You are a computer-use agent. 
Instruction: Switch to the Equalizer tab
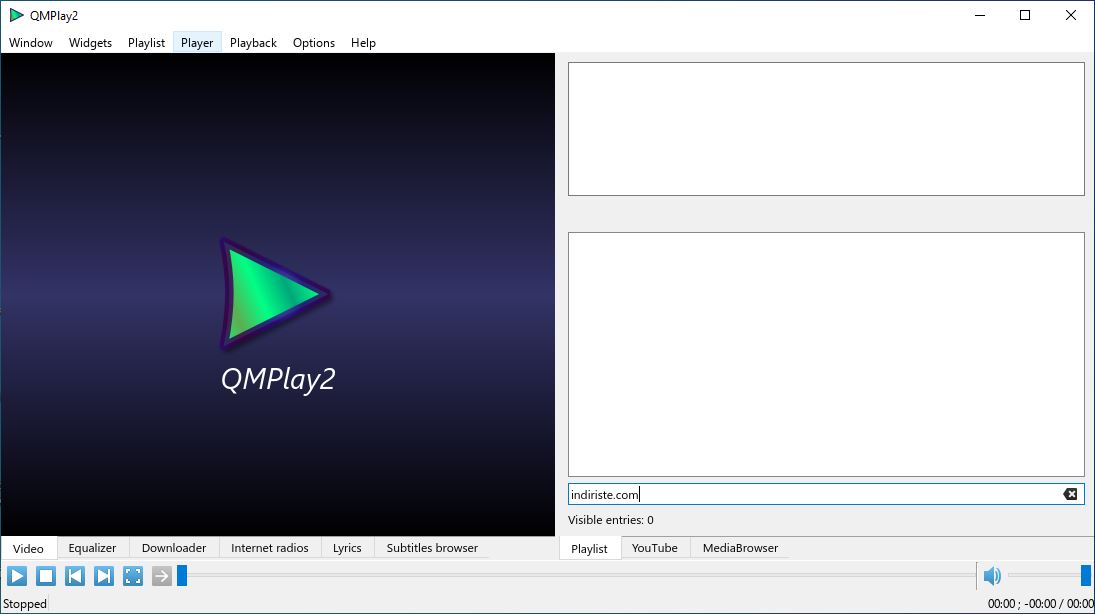[92, 548]
